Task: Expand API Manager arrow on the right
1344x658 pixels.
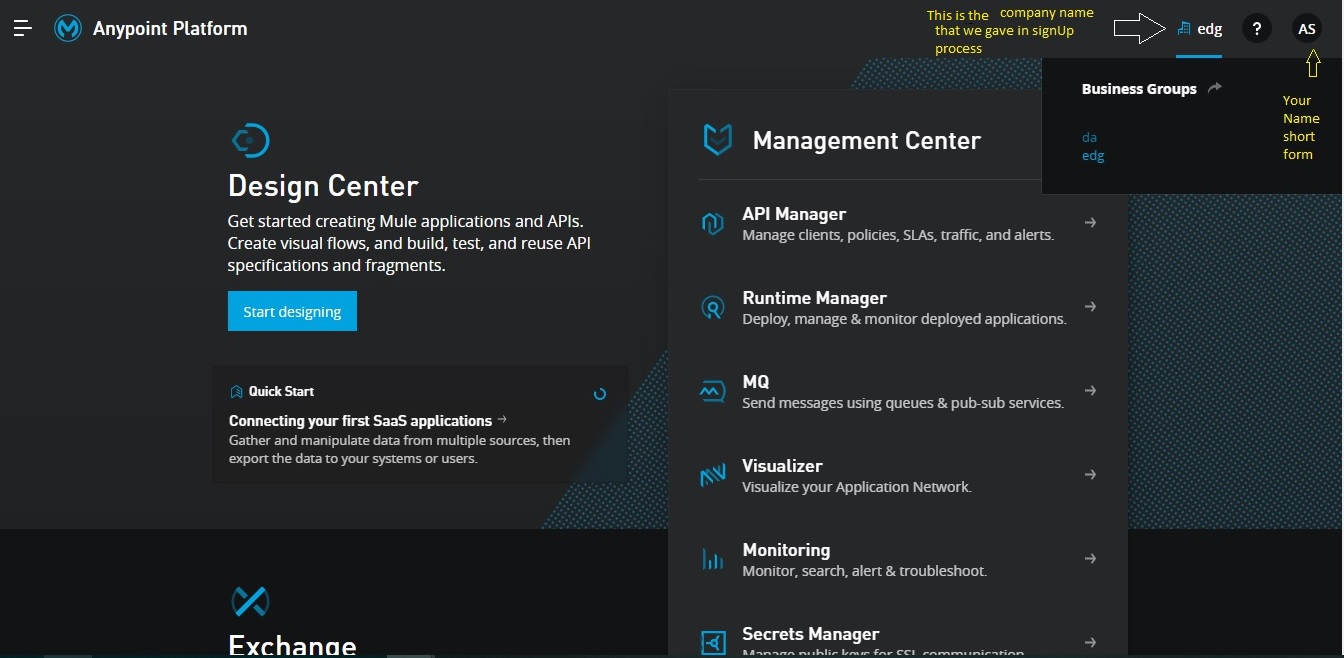Action: click(1090, 223)
